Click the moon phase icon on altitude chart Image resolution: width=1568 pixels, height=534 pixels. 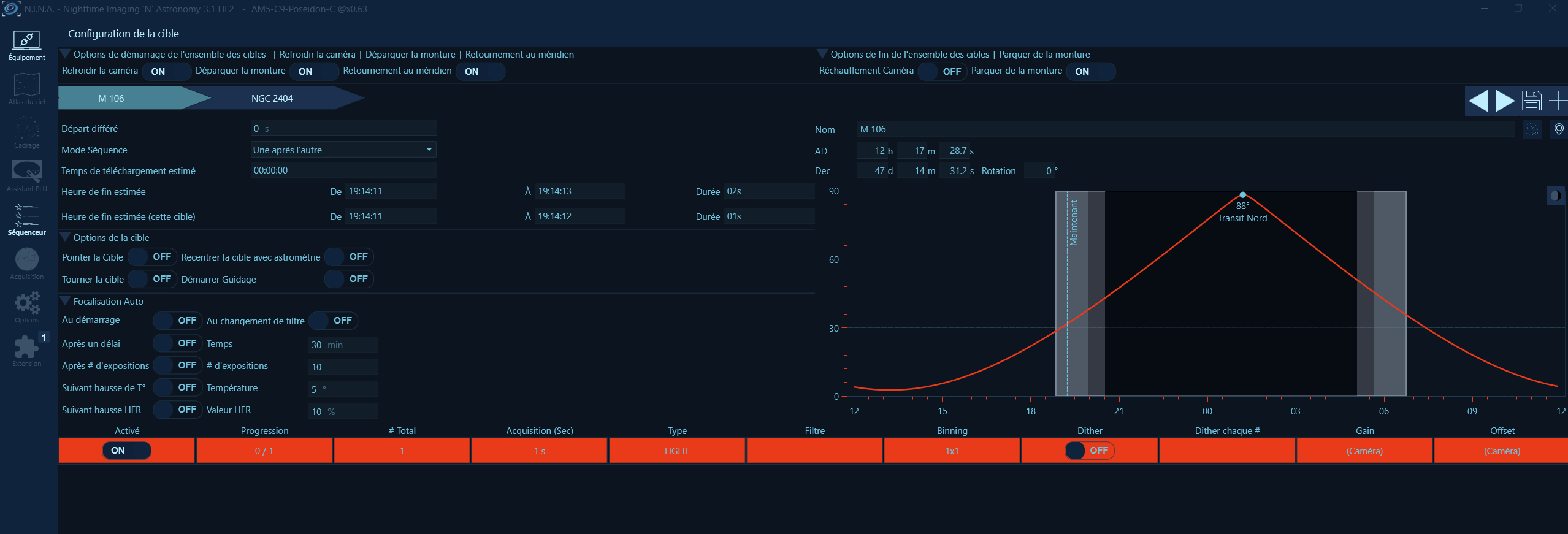pos(1556,196)
